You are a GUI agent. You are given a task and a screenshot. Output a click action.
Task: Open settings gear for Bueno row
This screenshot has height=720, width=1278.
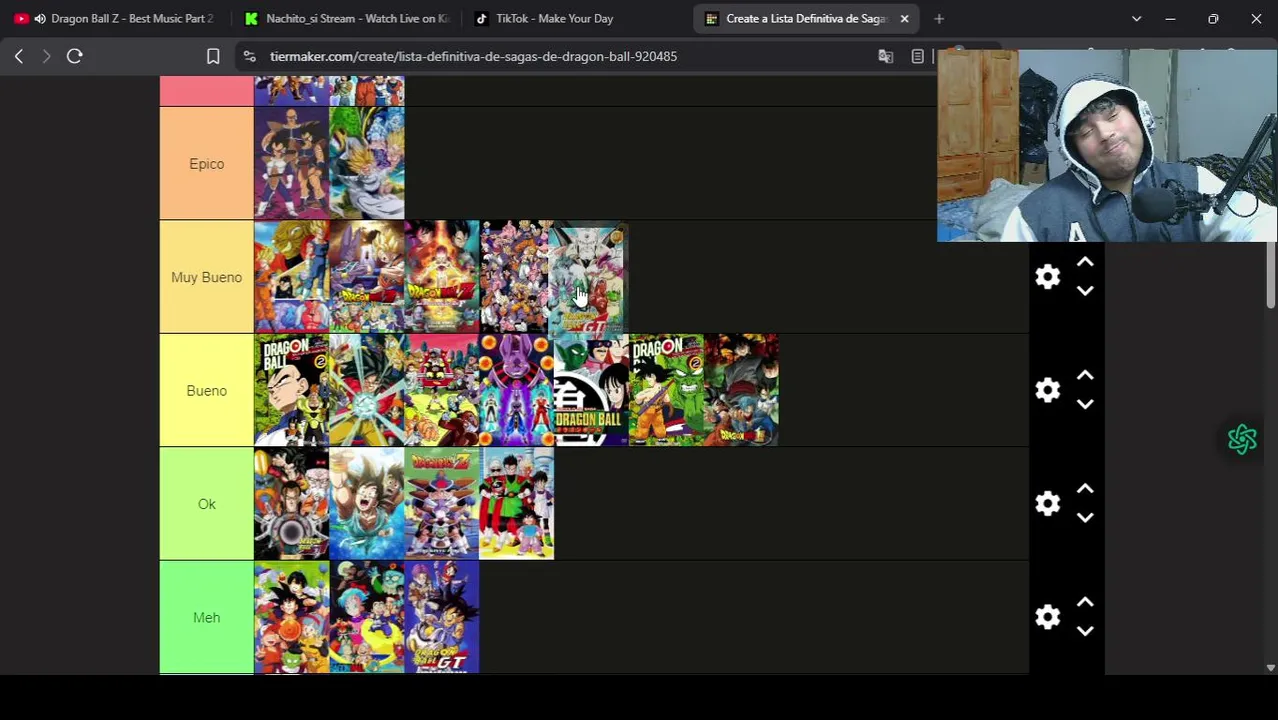click(x=1047, y=390)
